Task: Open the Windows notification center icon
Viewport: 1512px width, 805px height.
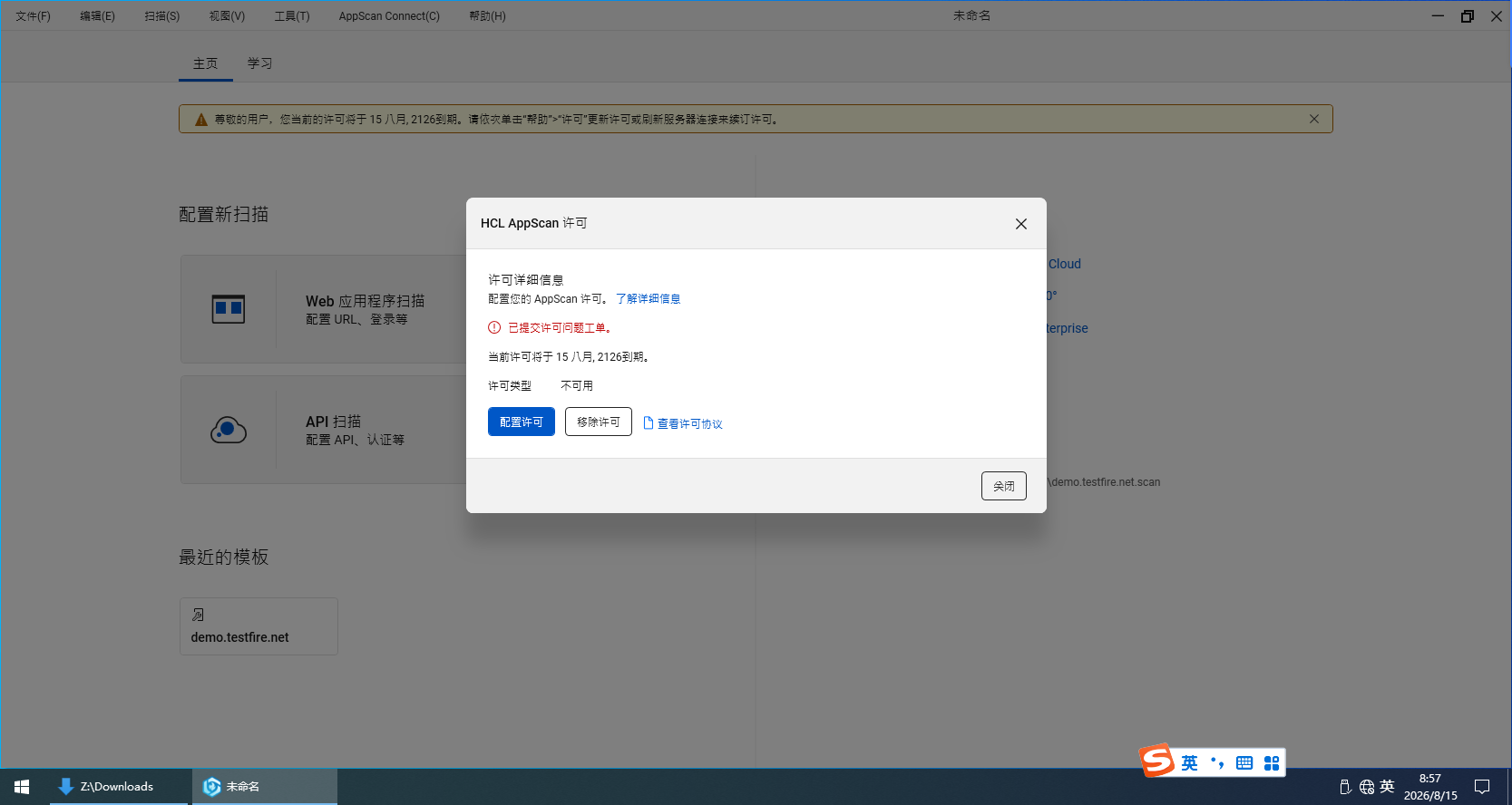Action: (x=1482, y=787)
